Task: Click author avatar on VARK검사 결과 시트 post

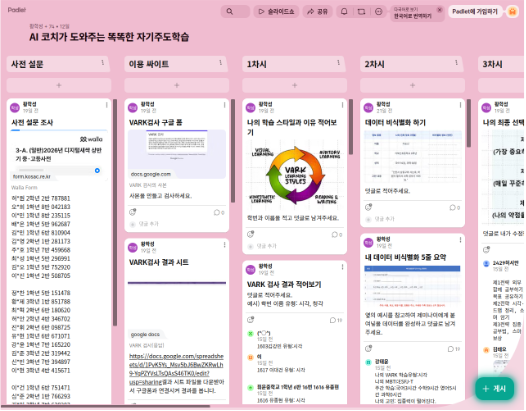Action: (x=133, y=248)
